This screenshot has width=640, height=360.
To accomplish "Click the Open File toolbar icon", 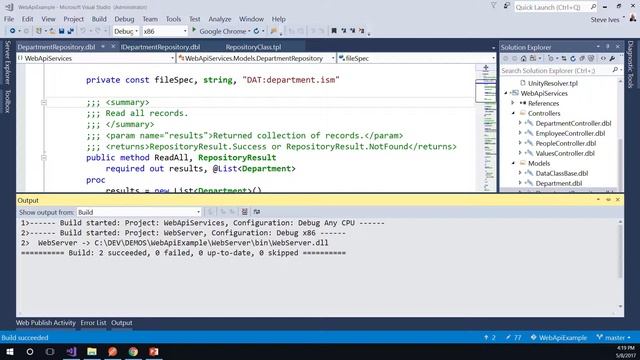I will [53, 31].
